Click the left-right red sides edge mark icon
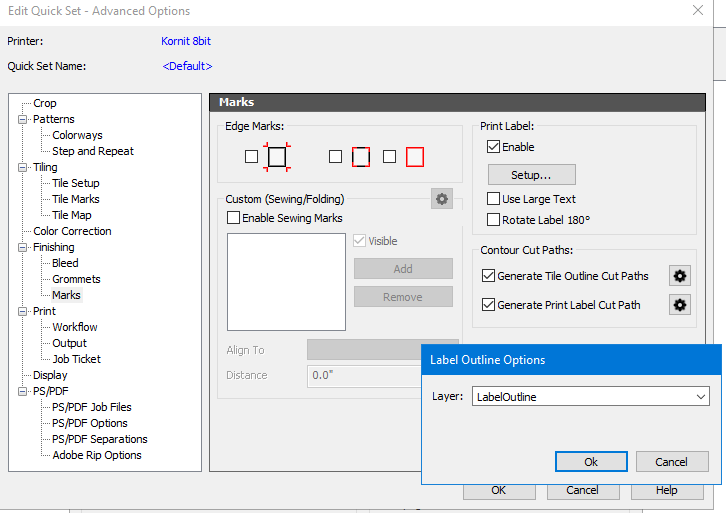 (x=361, y=157)
